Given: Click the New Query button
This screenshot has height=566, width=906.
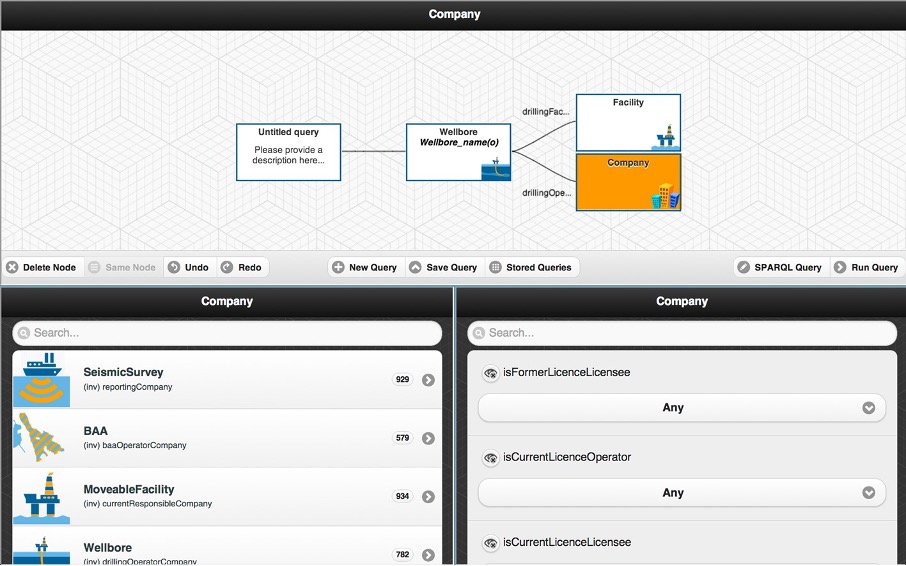Looking at the screenshot, I should (x=365, y=268).
